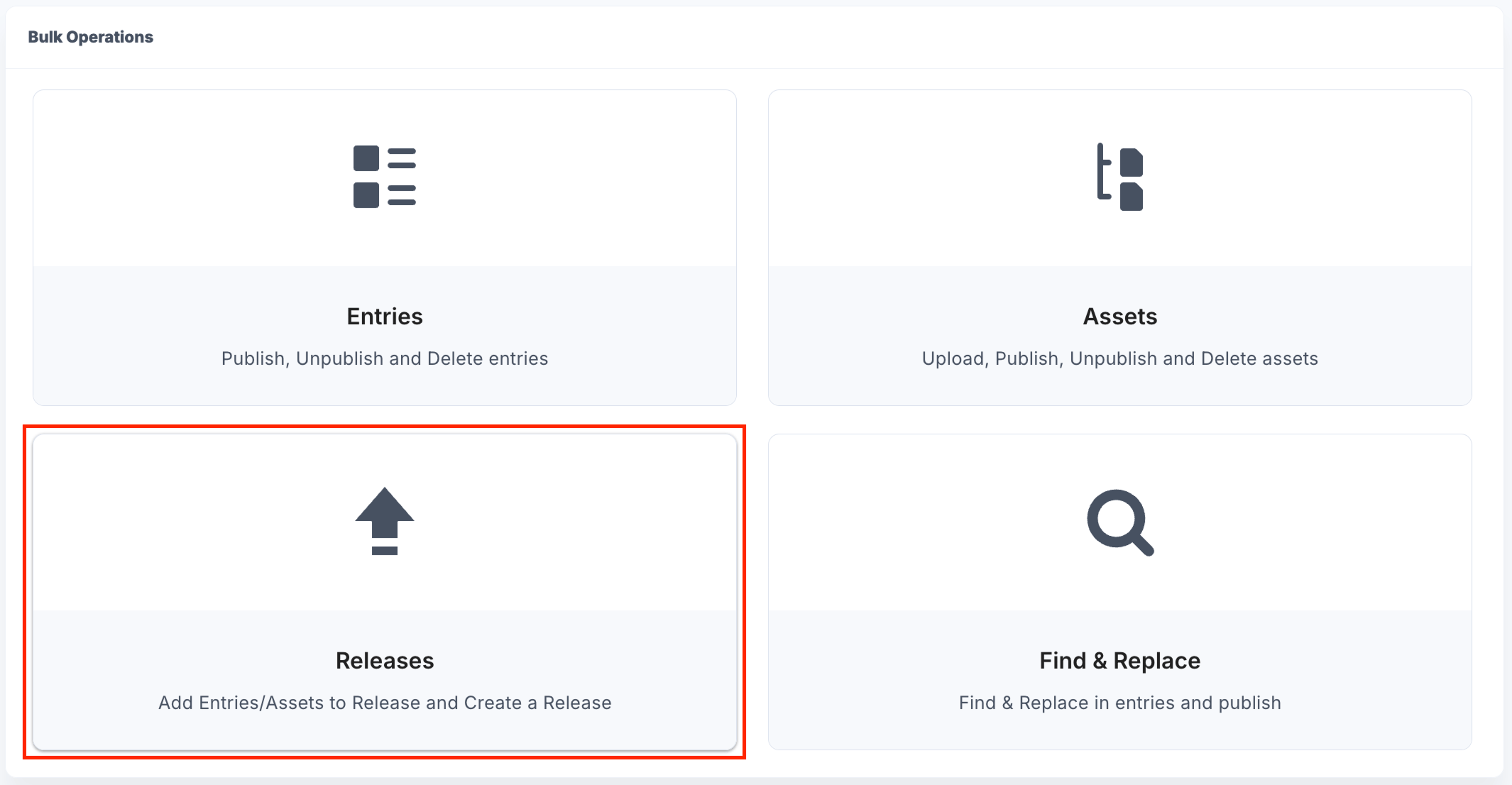Select the Releases card title
The height and width of the screenshot is (785, 1512).
(x=384, y=661)
